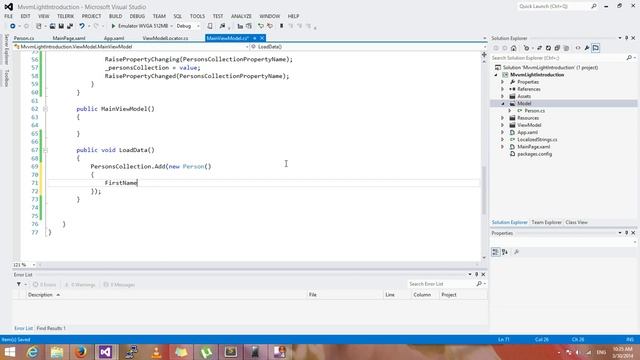Click the Windows Start button
Viewport: 640px width, 360px height.
(x=10, y=352)
